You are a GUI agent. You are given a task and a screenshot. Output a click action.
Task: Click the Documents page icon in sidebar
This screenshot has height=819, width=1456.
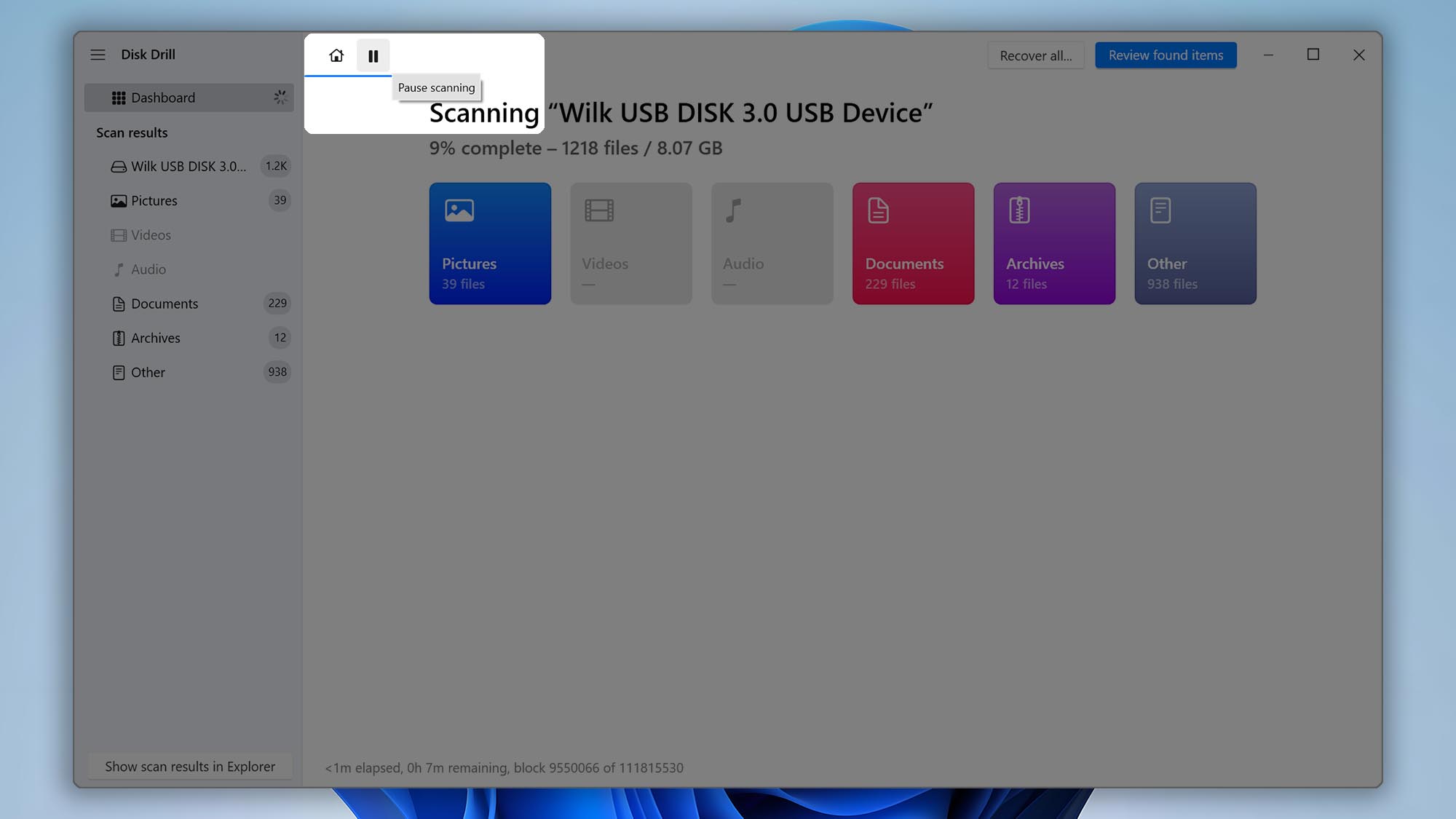click(118, 304)
